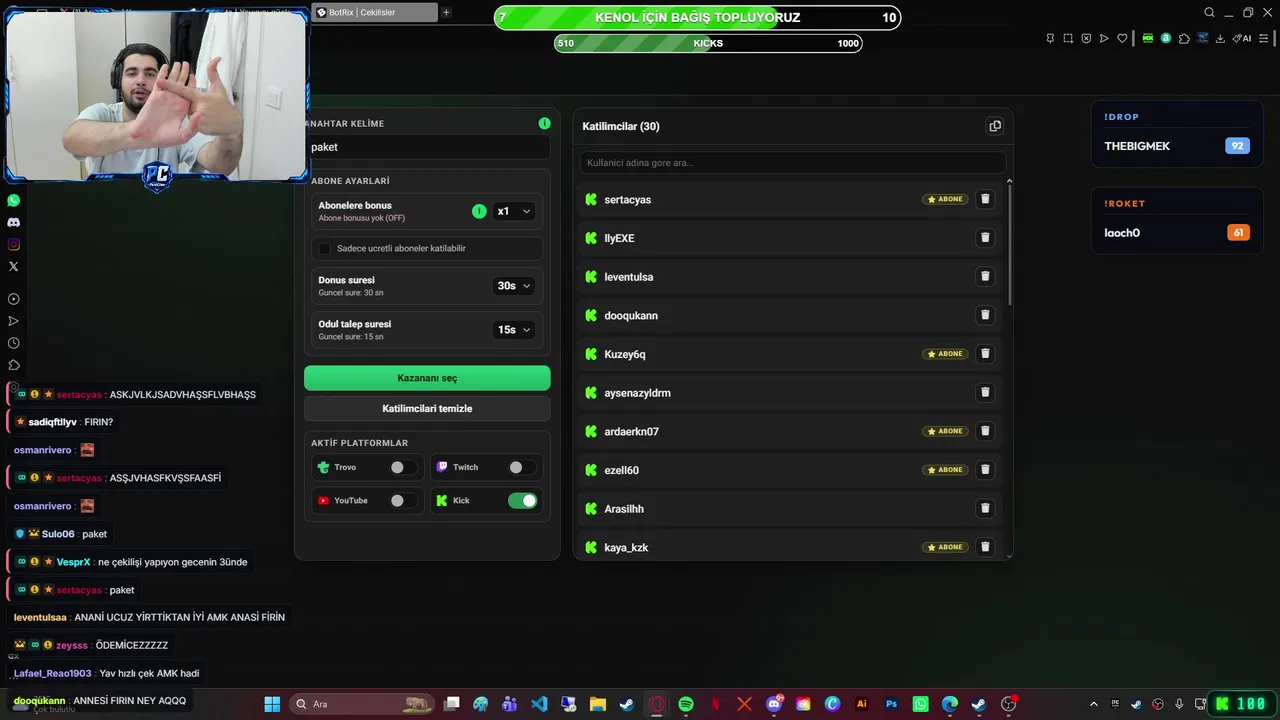The image size is (1280, 720).
Task: Open the sidebar extensions cube icon
Action: coord(13,365)
